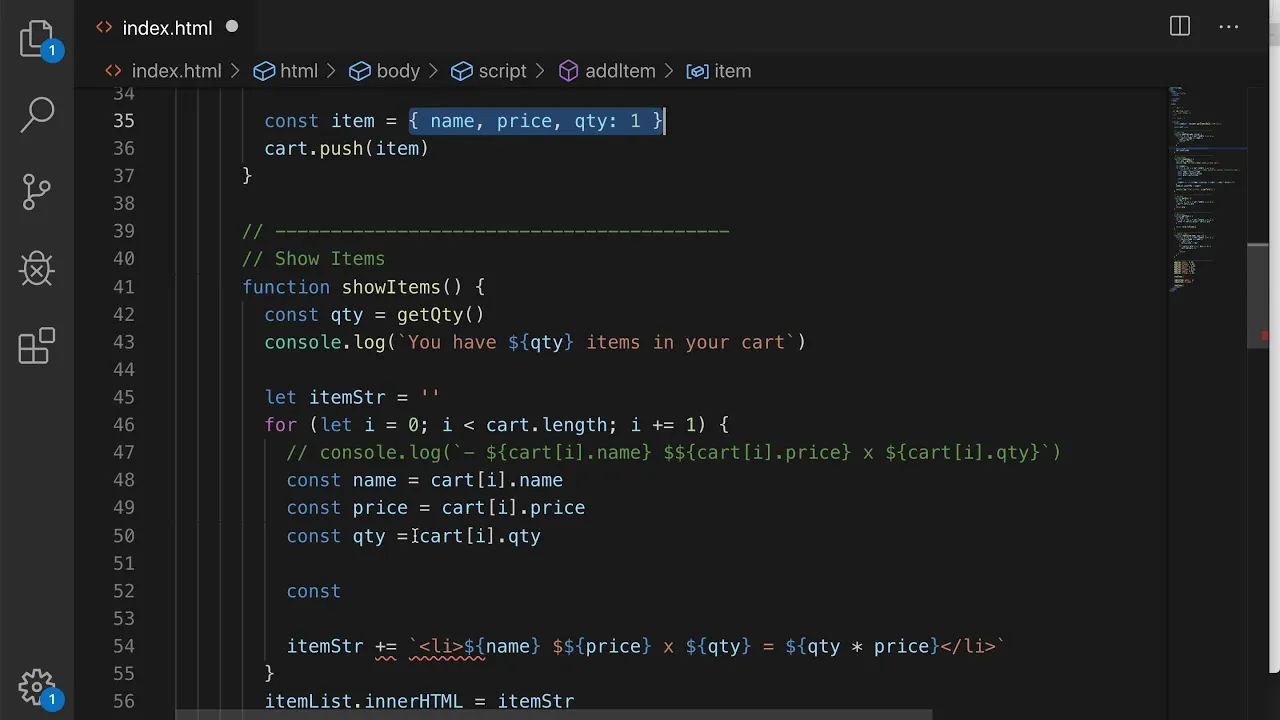Click 'cart[i].qty' on line 50
Viewport: 1280px width, 720px height.
coord(480,536)
